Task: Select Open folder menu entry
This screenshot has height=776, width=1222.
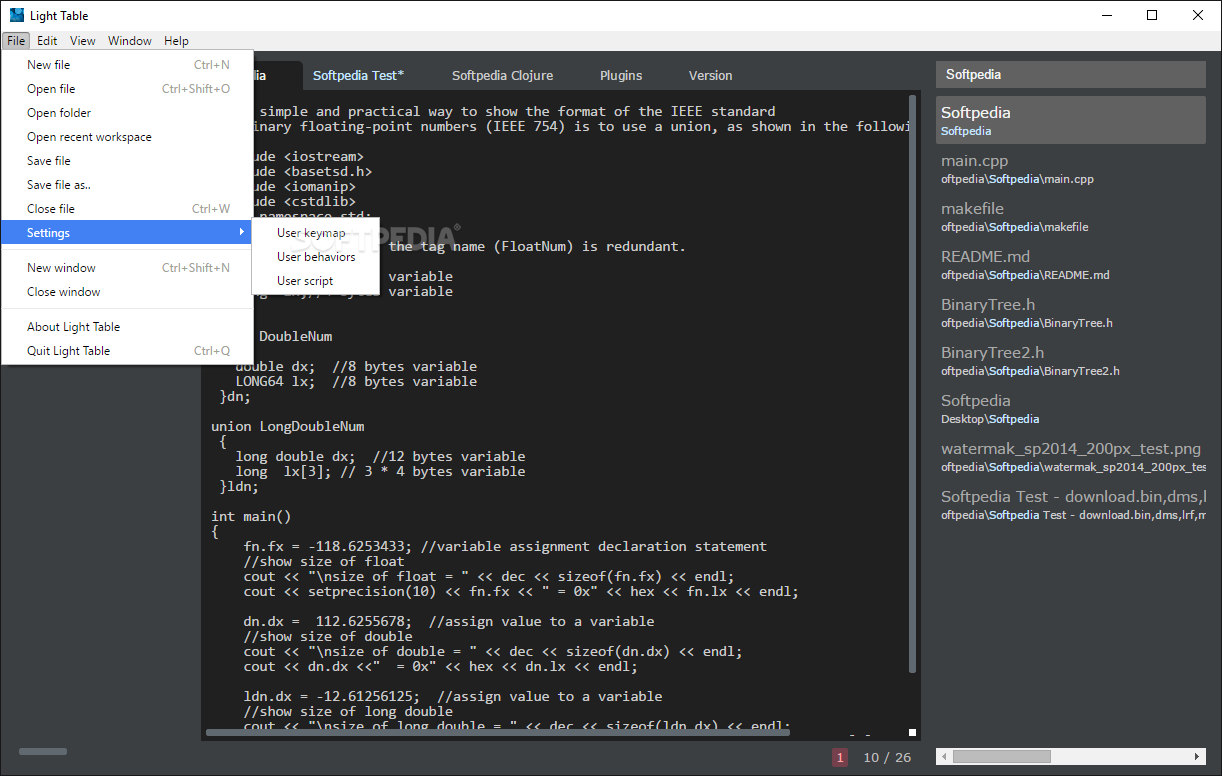Action: [128, 113]
